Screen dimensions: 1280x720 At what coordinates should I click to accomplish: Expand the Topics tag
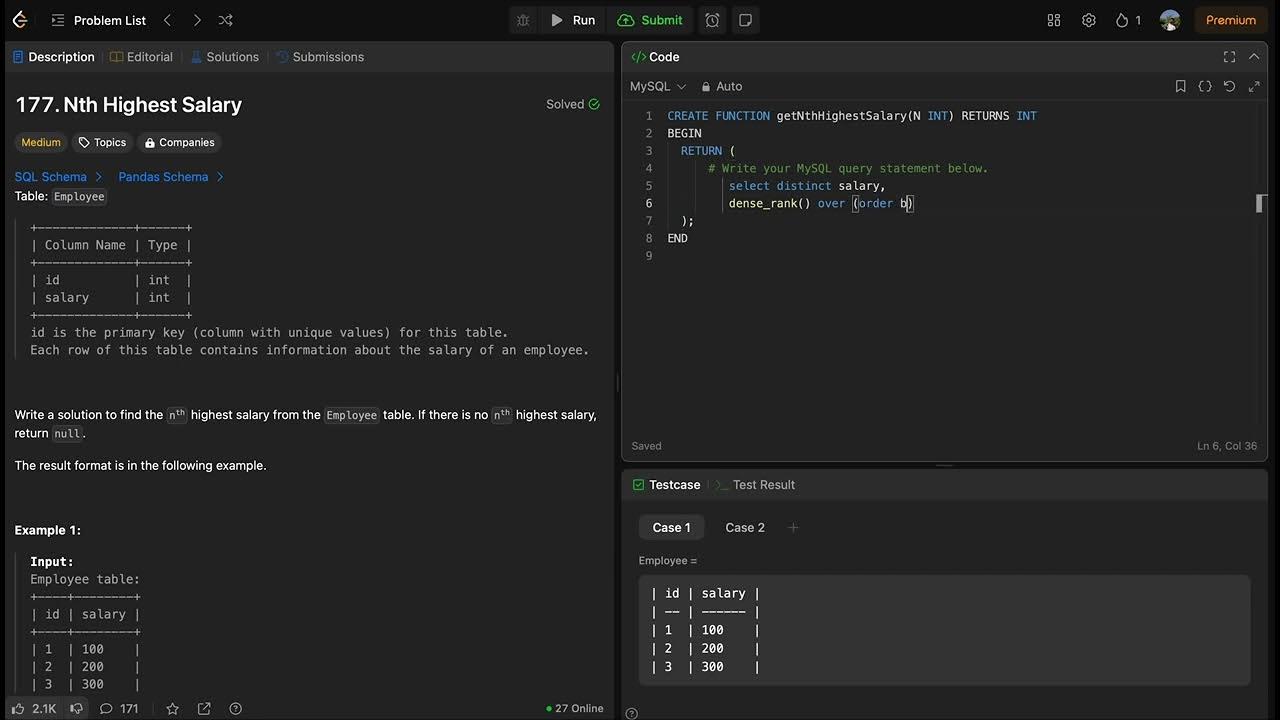coord(102,143)
